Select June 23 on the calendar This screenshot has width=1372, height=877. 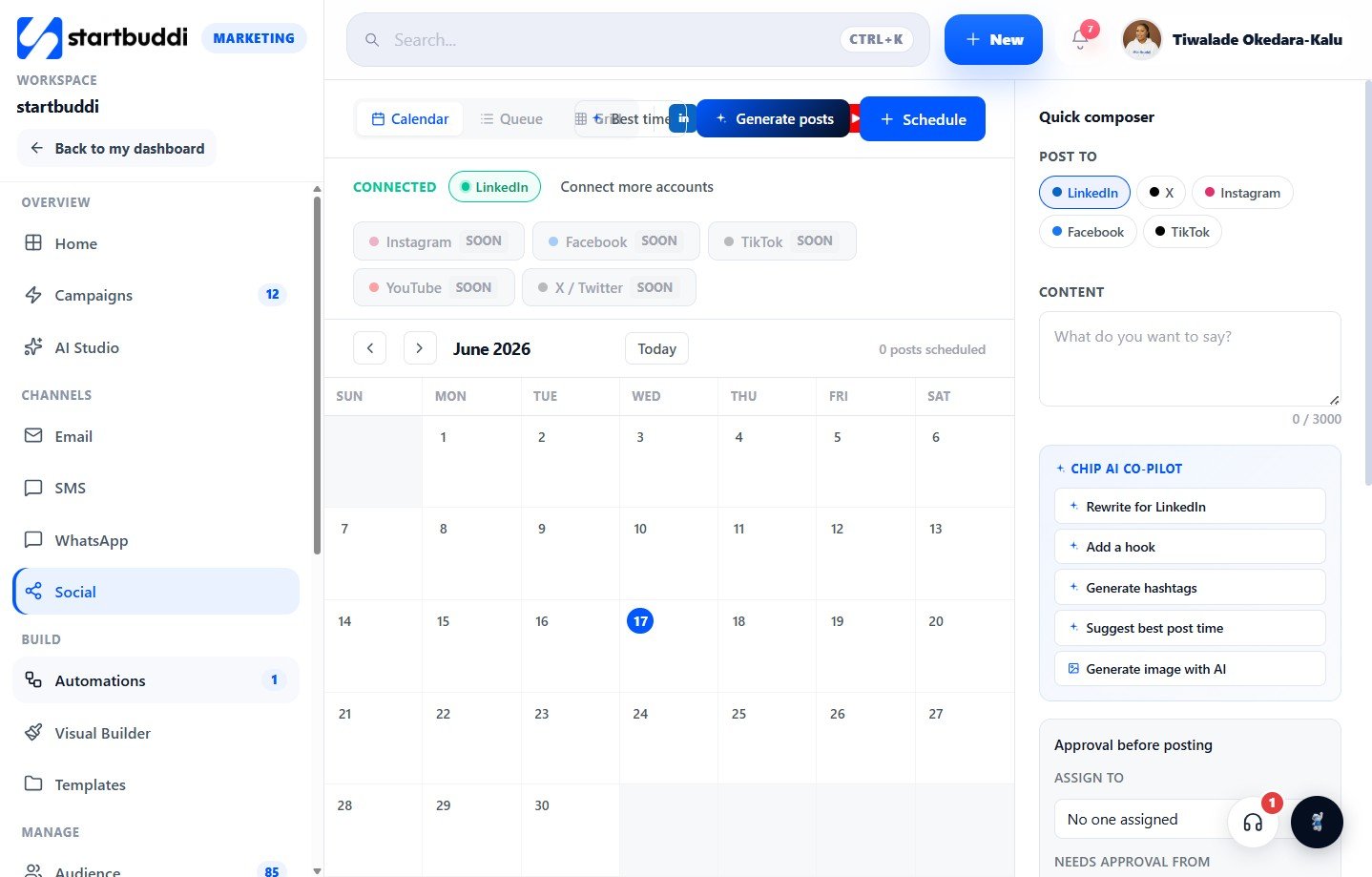pos(571,738)
